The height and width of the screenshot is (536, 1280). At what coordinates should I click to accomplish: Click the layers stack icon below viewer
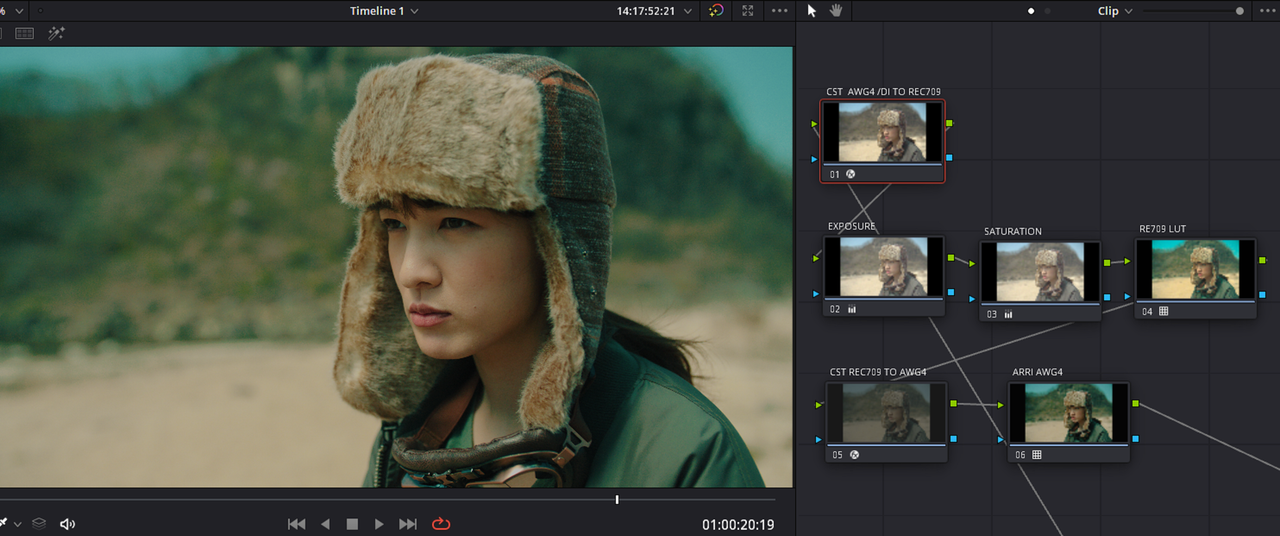click(x=39, y=523)
